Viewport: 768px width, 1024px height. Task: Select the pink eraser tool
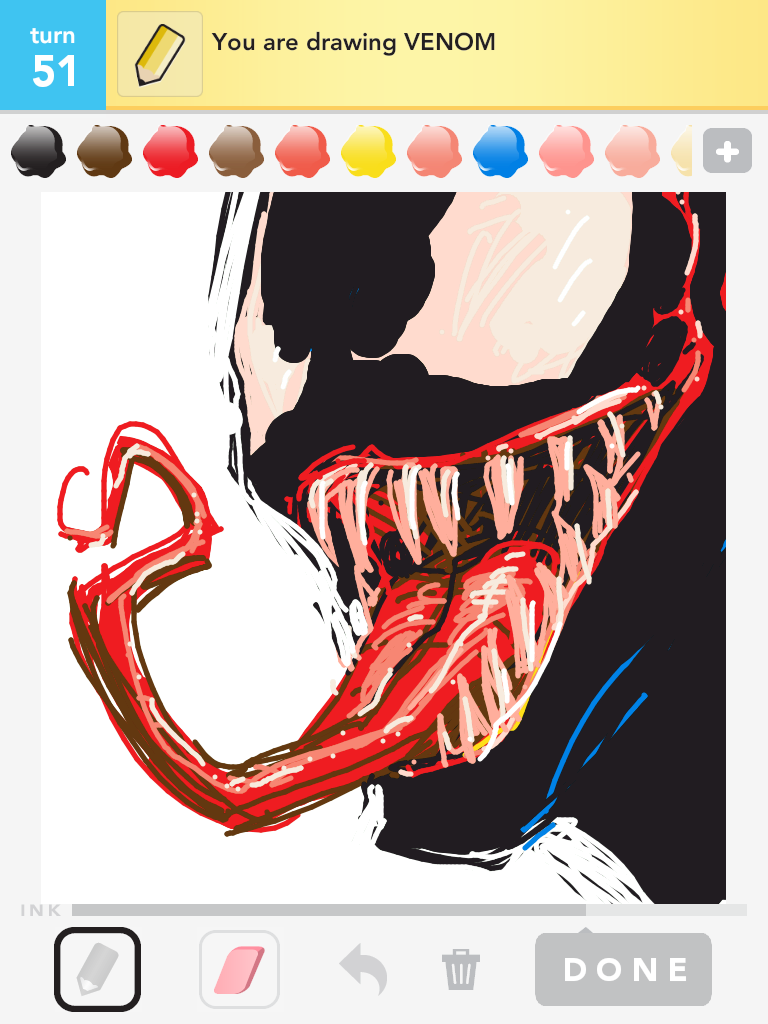pyautogui.click(x=240, y=969)
